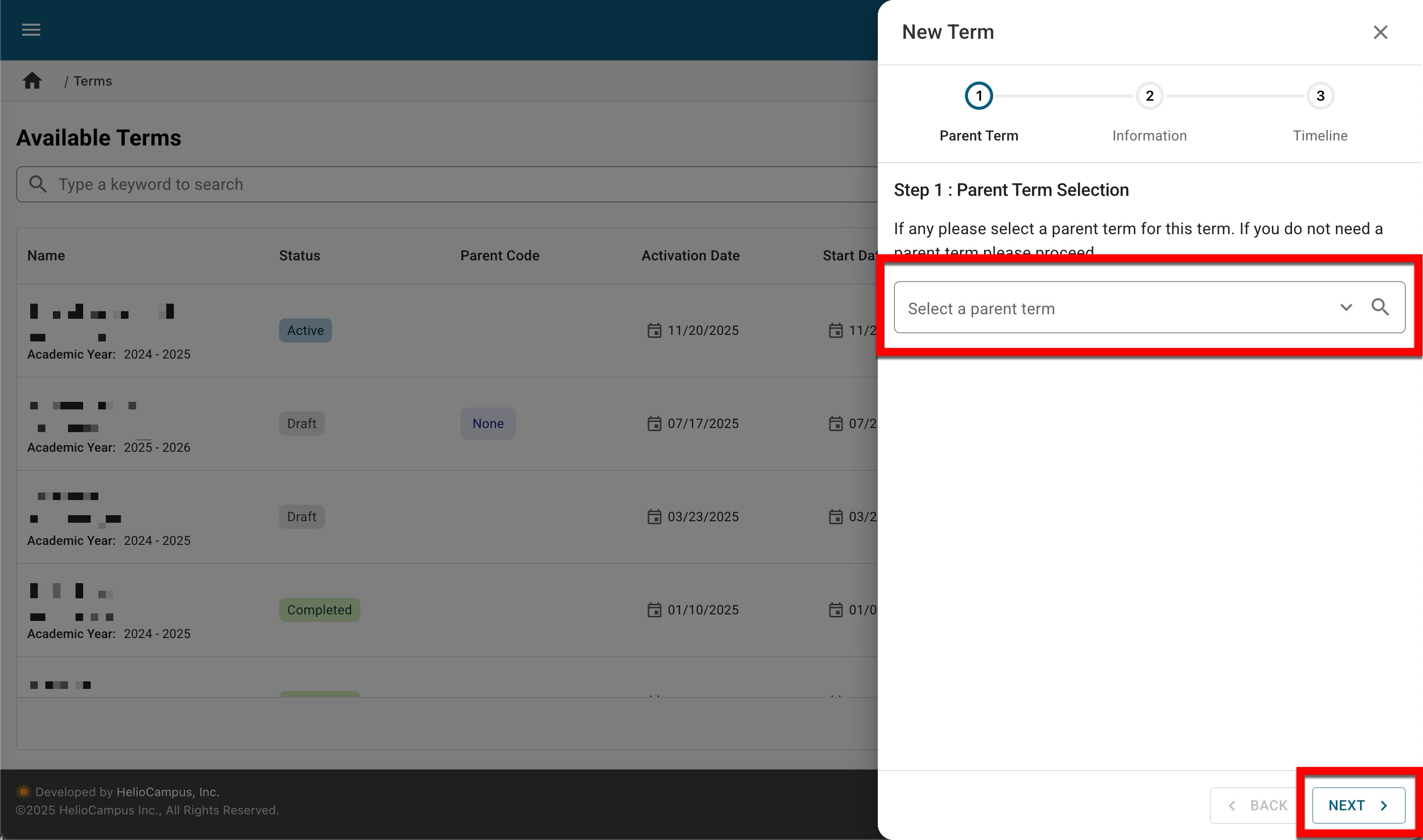Click the NEXT button
Image resolution: width=1423 pixels, height=840 pixels.
pos(1358,805)
